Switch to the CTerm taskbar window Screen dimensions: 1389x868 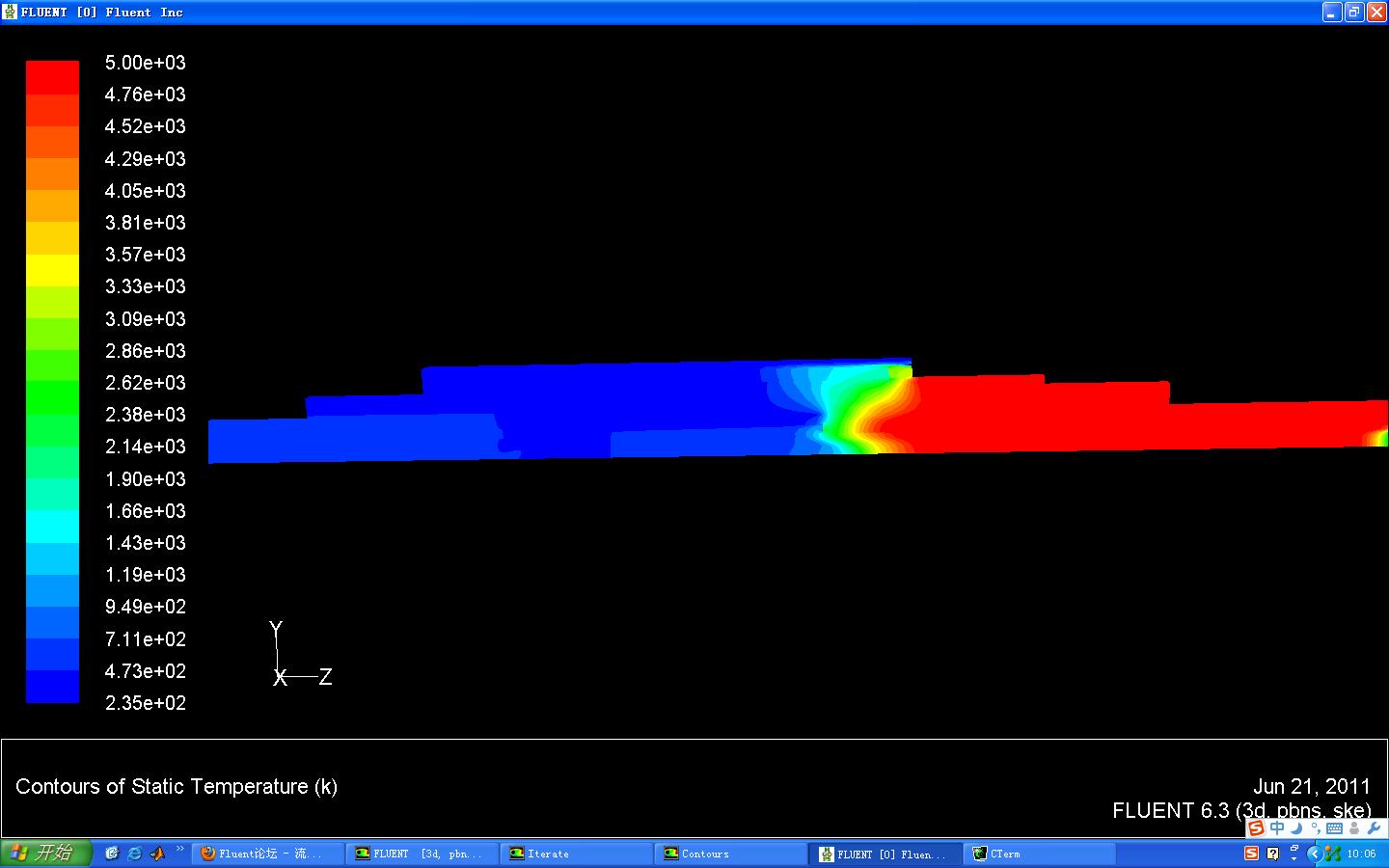(1040, 854)
